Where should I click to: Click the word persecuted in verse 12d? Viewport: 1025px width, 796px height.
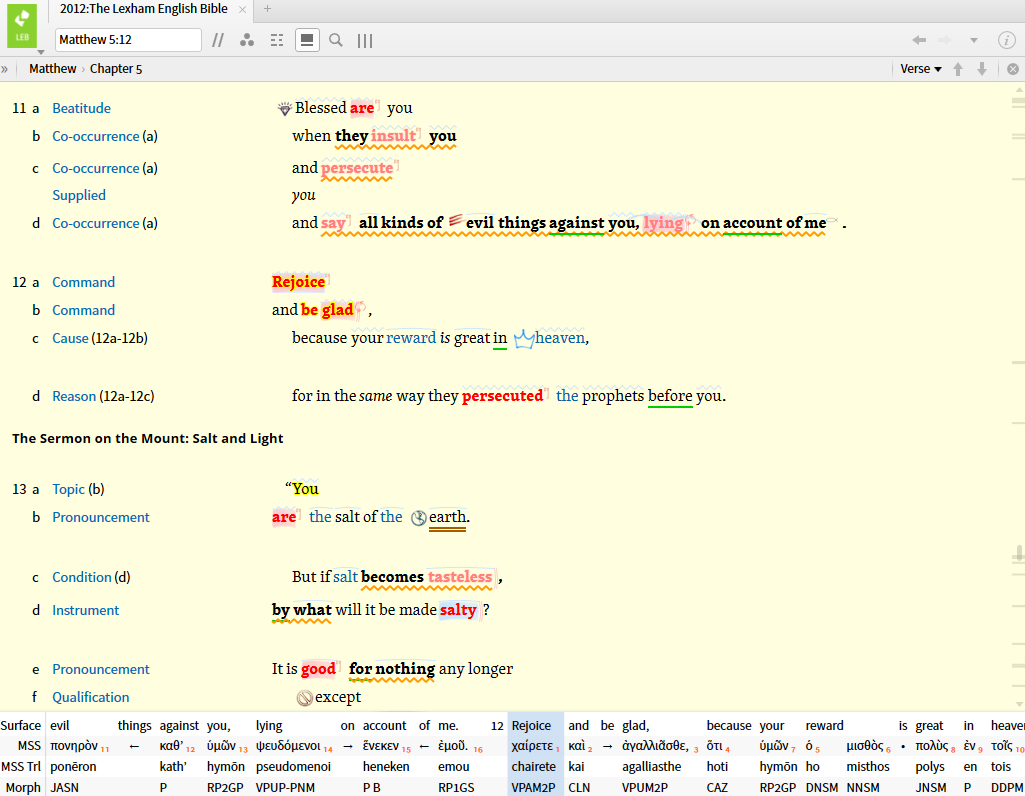(x=502, y=396)
